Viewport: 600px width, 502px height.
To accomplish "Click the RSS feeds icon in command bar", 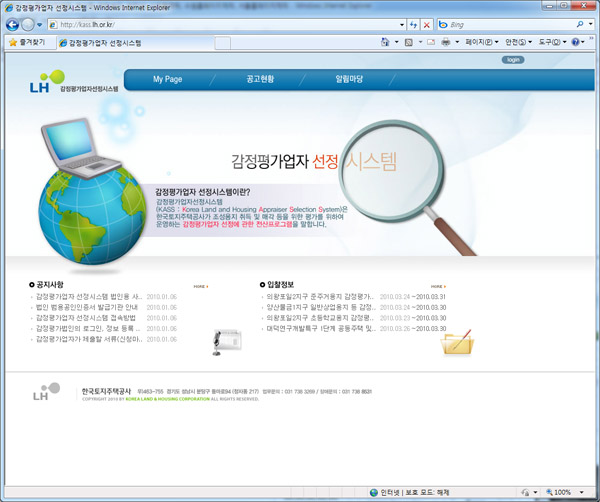I will click(x=409, y=42).
